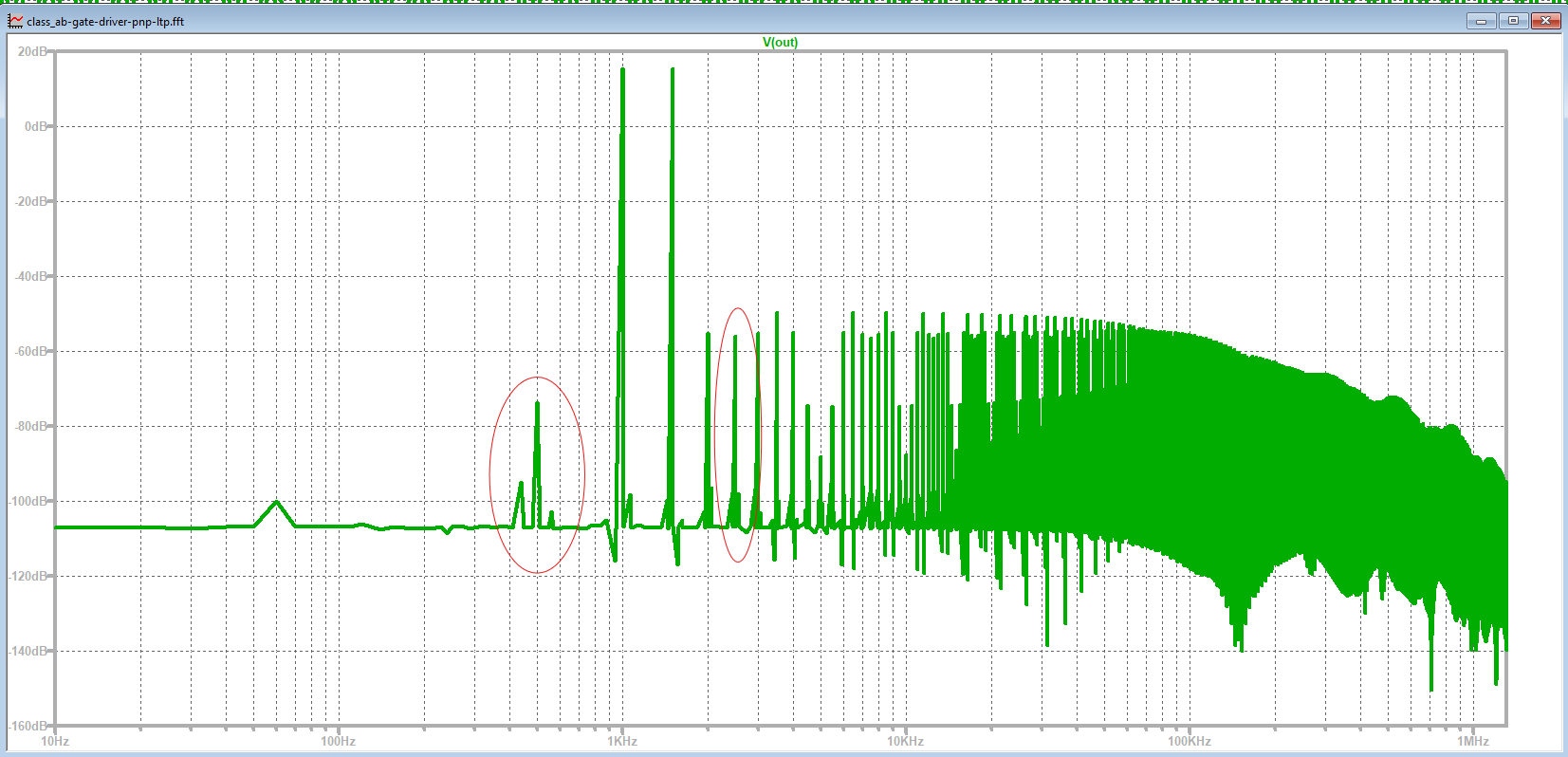Click the -120dB axis label
1568x757 pixels.
pos(29,576)
